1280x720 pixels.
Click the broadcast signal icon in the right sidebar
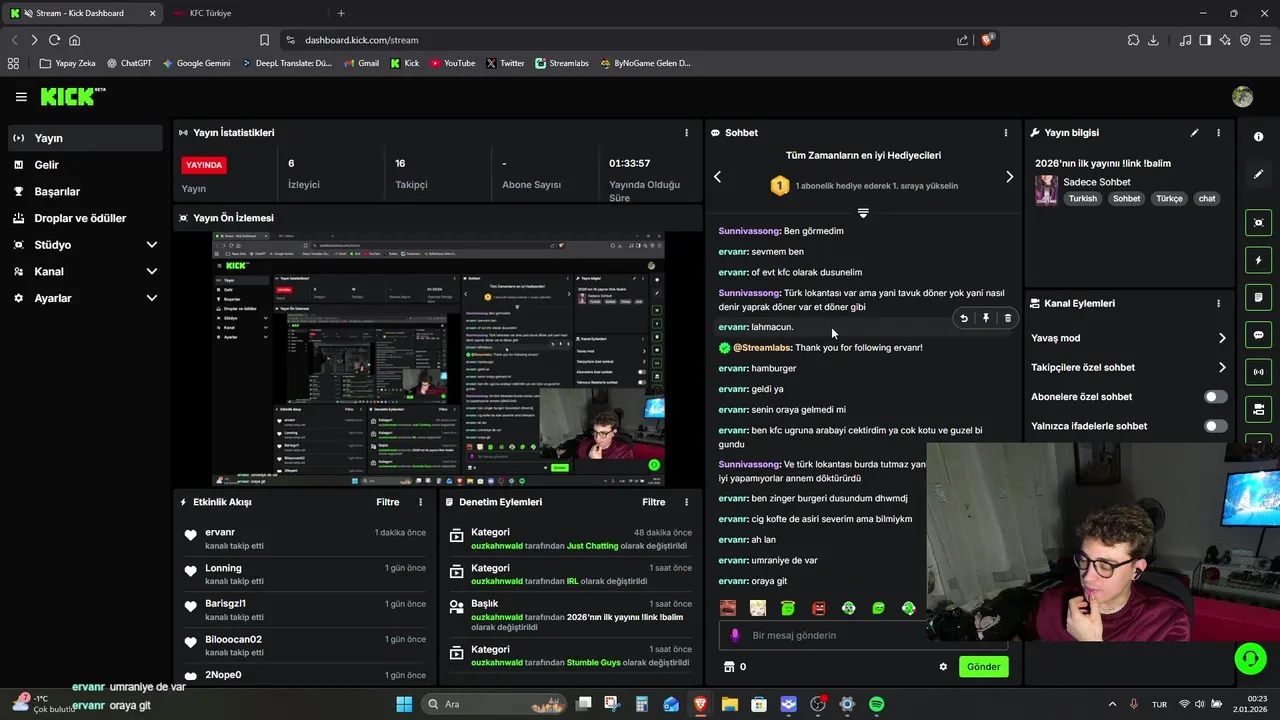(1258, 372)
